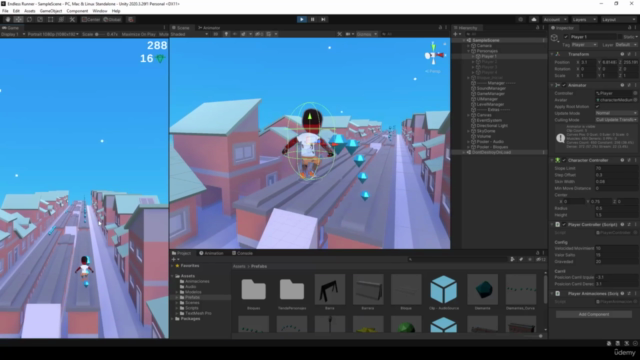Toggle 2D view in Scene toolbar
Viewport: 640px width, 360px height.
tap(216, 34)
